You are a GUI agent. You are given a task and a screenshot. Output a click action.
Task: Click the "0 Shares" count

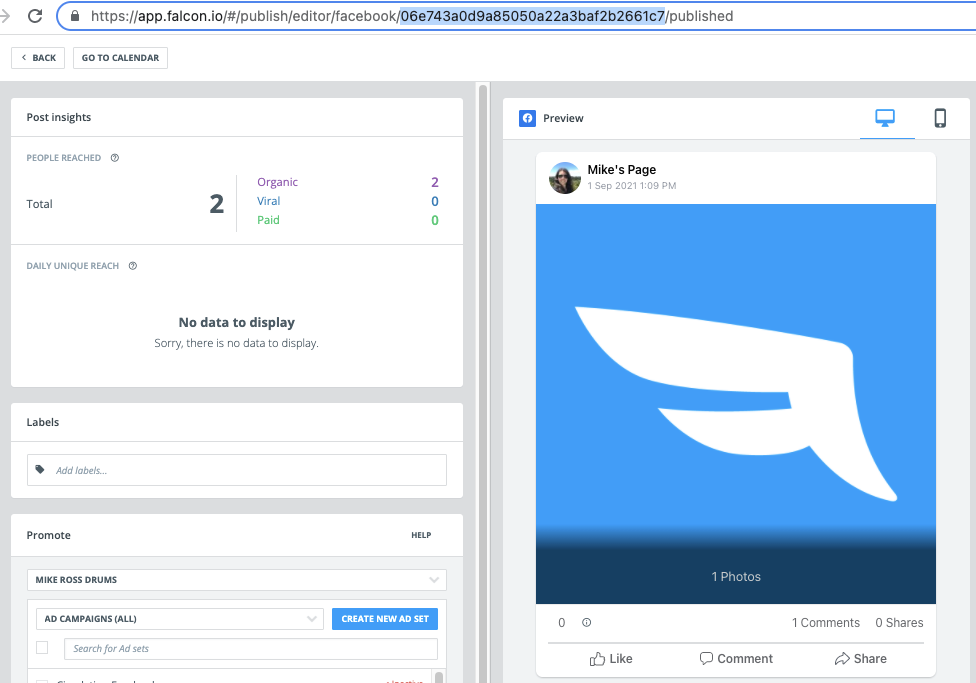899,623
